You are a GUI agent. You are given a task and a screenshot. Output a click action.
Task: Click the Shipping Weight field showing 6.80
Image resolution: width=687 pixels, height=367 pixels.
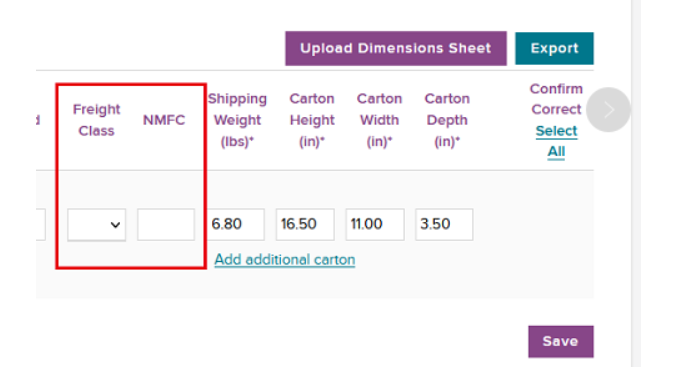(x=236, y=225)
